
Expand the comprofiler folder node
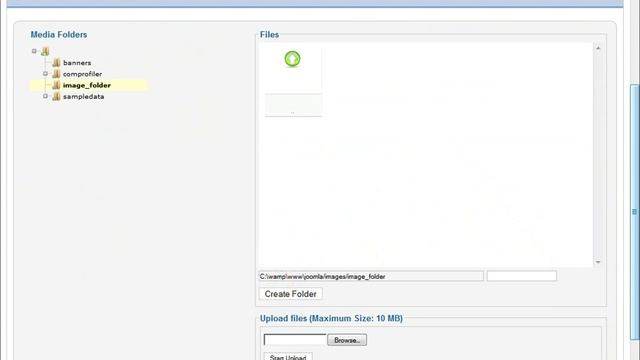45,73
